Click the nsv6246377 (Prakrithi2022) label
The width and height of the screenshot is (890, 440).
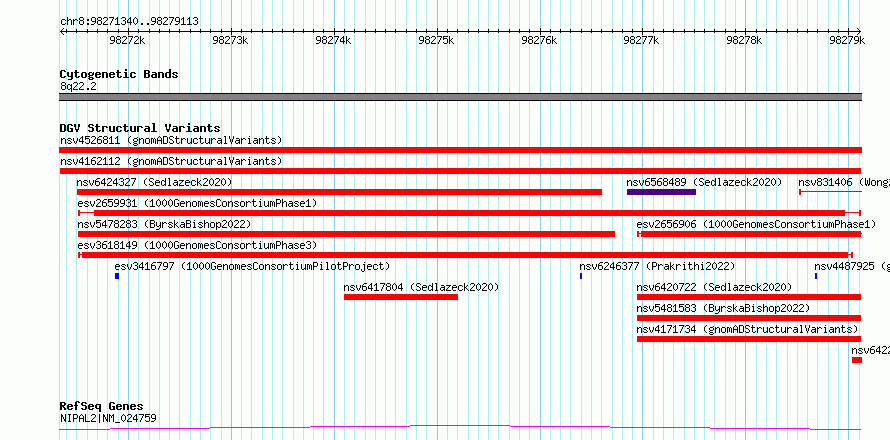click(657, 266)
